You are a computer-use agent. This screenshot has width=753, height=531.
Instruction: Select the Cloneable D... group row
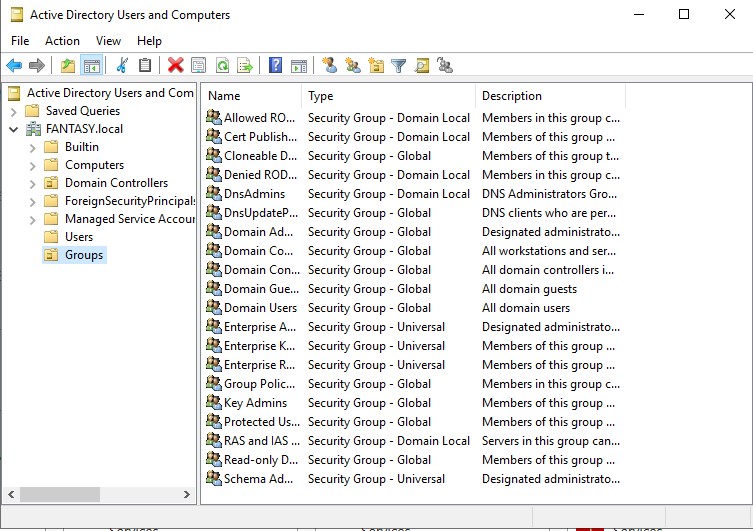tap(413, 156)
